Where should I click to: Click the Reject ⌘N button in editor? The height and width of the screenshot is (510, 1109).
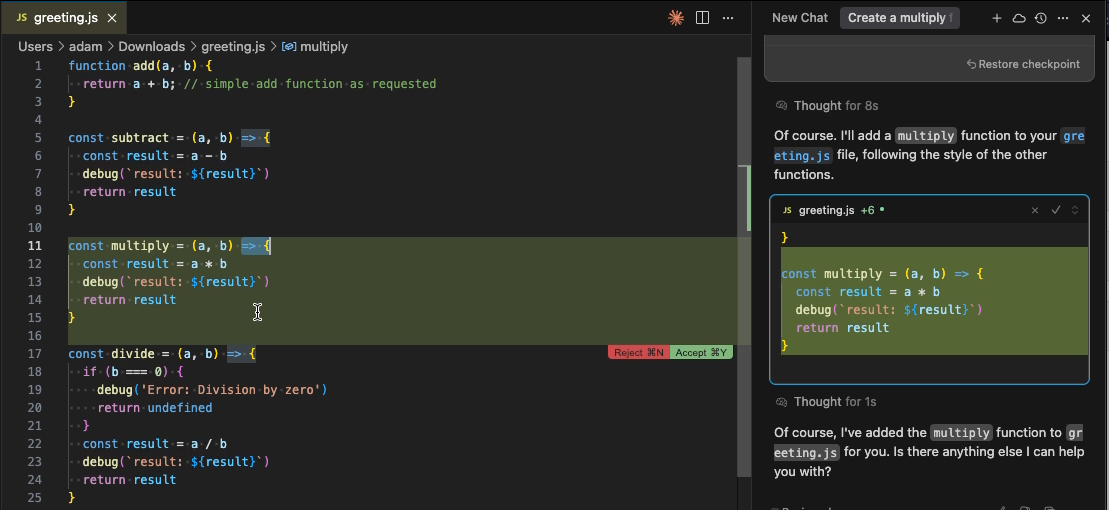pyautogui.click(x=639, y=352)
